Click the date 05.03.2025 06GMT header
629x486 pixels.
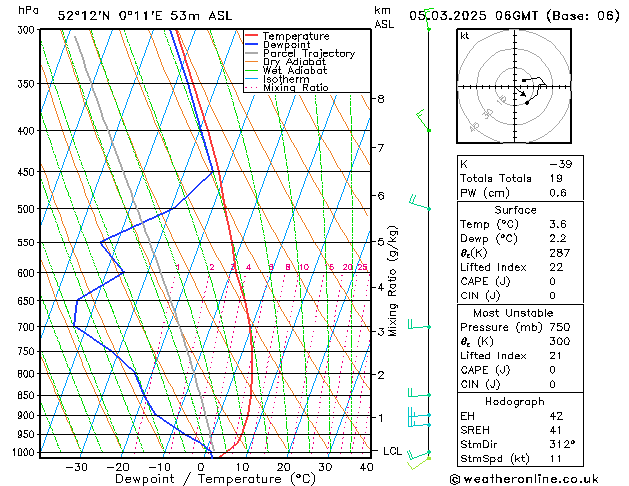pos(514,16)
